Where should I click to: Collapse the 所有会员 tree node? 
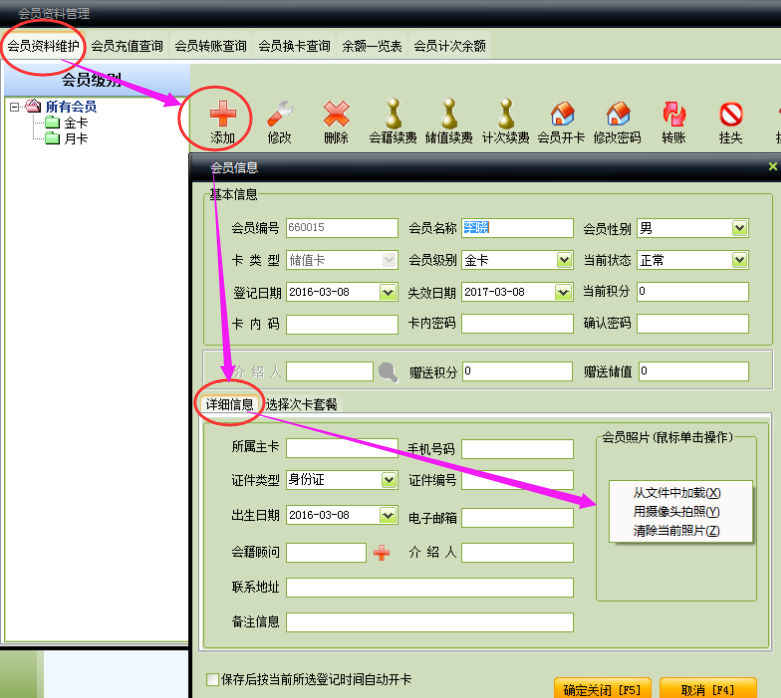[x=14, y=107]
